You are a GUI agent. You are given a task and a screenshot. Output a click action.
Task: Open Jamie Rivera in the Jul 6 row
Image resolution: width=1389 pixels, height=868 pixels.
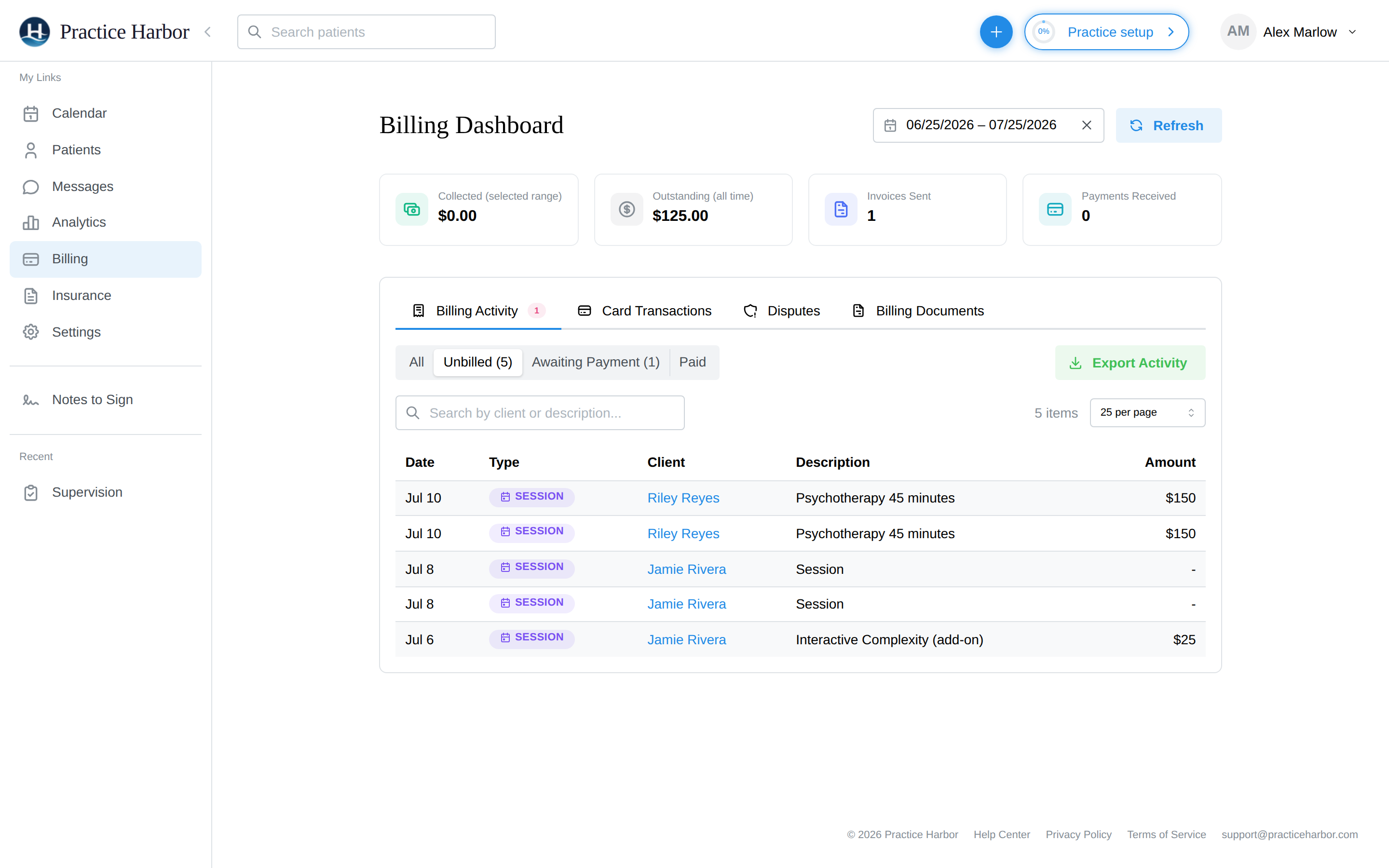click(x=686, y=639)
